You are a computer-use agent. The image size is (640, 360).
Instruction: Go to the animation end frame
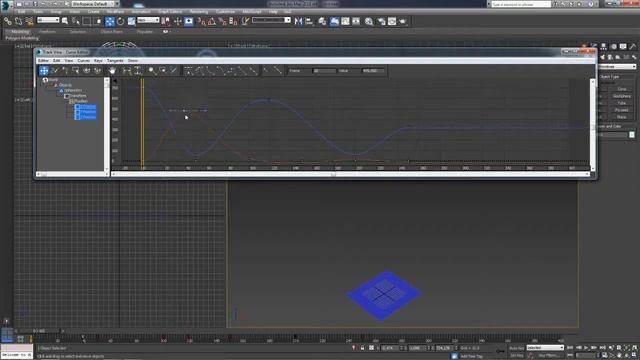pyautogui.click(x=603, y=348)
